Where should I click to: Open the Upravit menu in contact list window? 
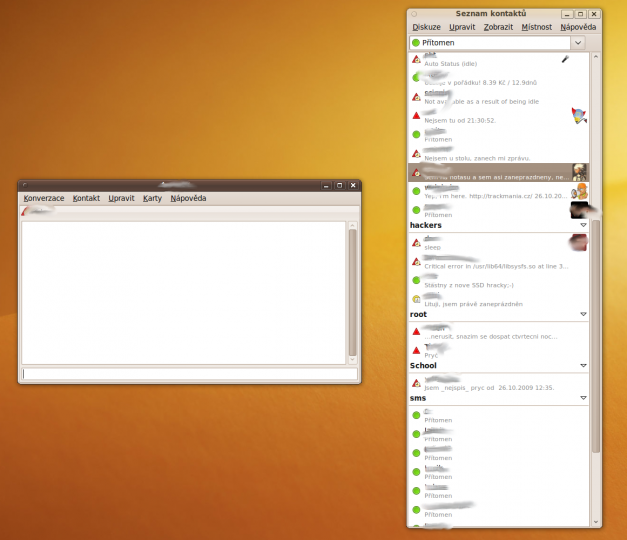tap(462, 27)
